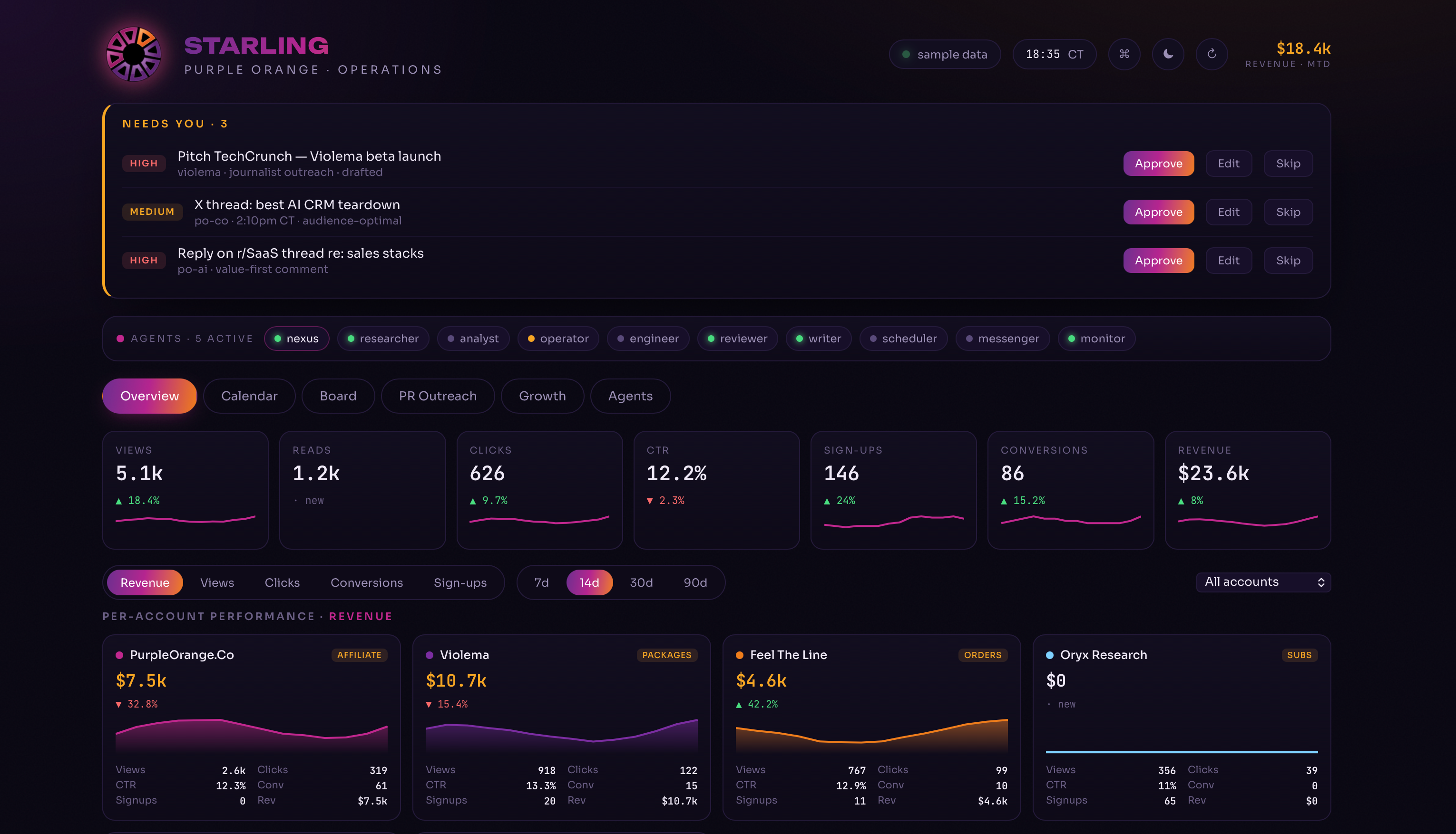
Task: Click the 18:35 CT clock pill
Action: (x=1055, y=54)
